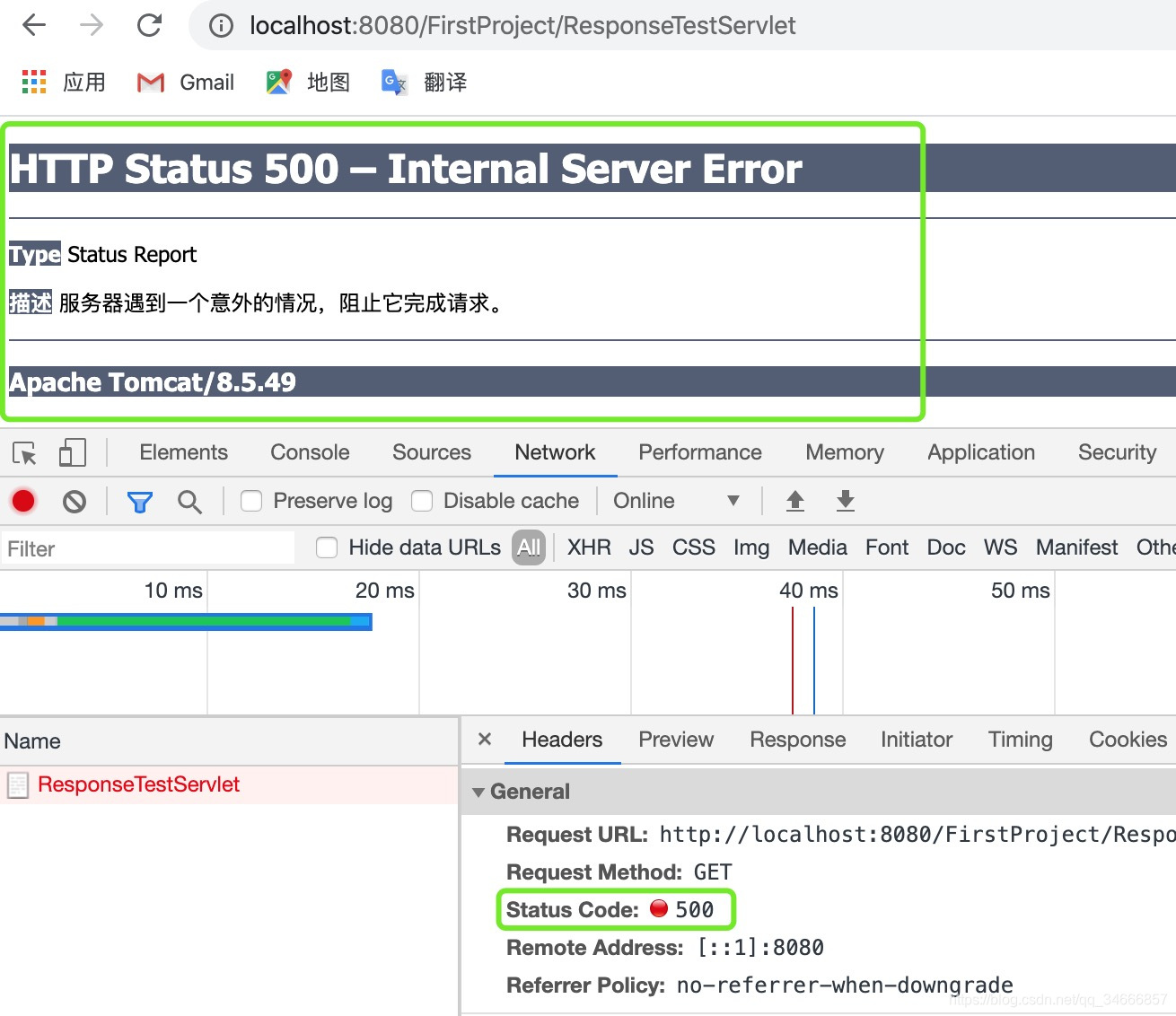Clear the network log
Screen dimensions: 1176x1016
[x=75, y=501]
